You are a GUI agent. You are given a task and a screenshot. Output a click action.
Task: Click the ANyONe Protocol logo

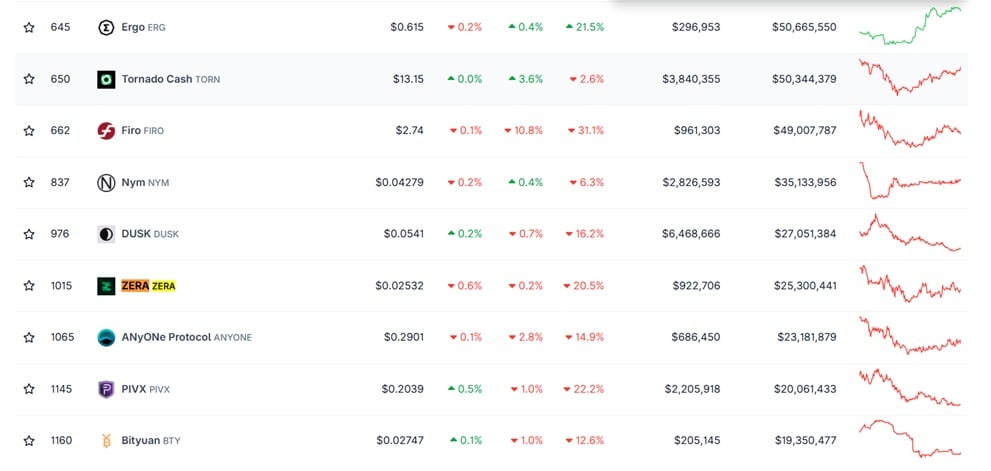106,338
